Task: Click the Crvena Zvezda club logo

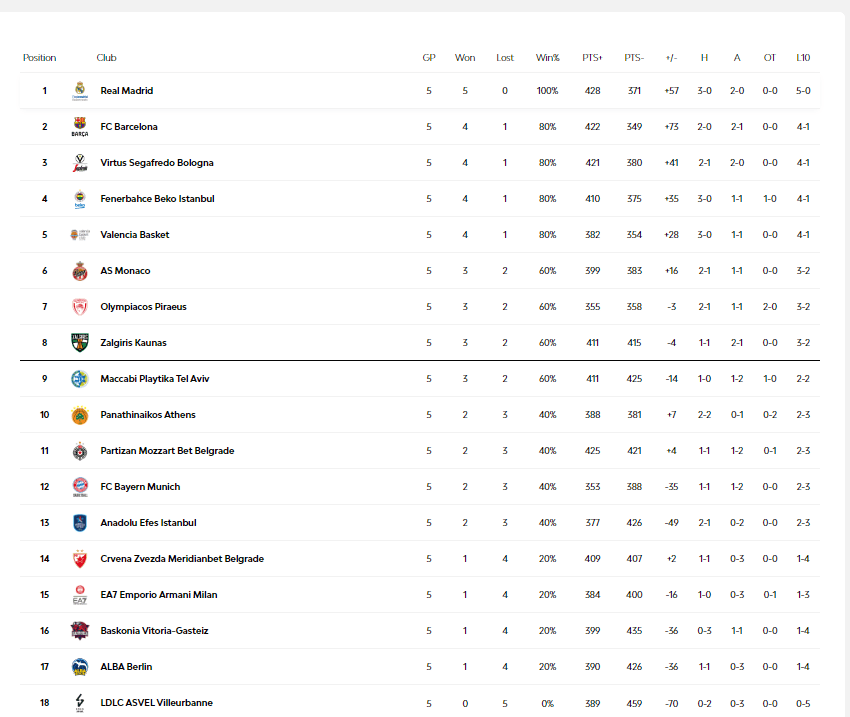Action: [x=80, y=559]
